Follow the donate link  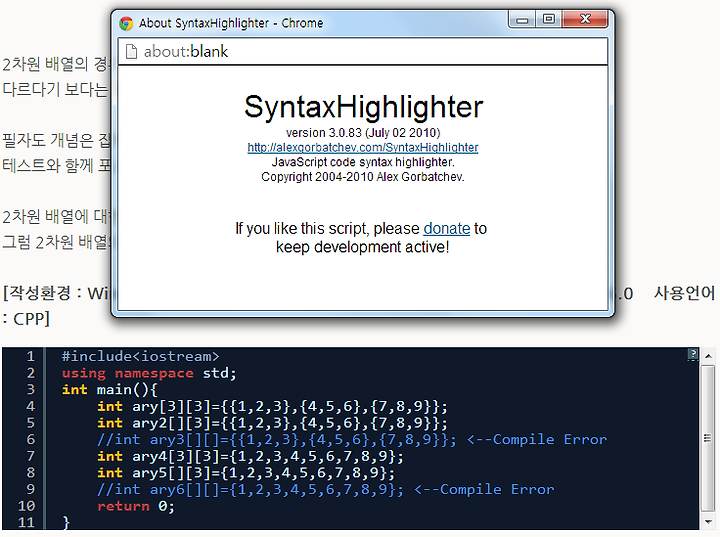tap(446, 228)
